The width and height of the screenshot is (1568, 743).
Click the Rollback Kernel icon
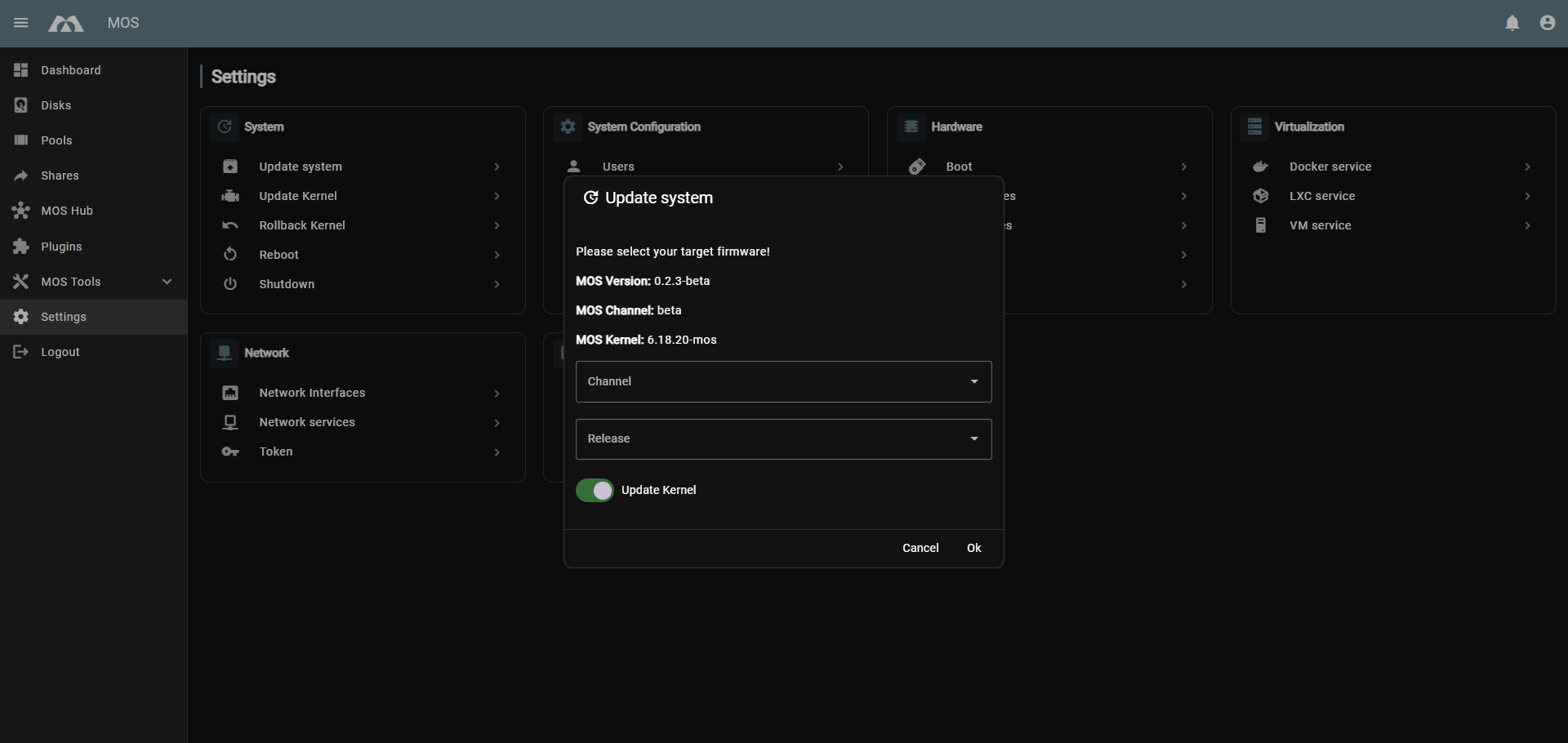point(230,225)
